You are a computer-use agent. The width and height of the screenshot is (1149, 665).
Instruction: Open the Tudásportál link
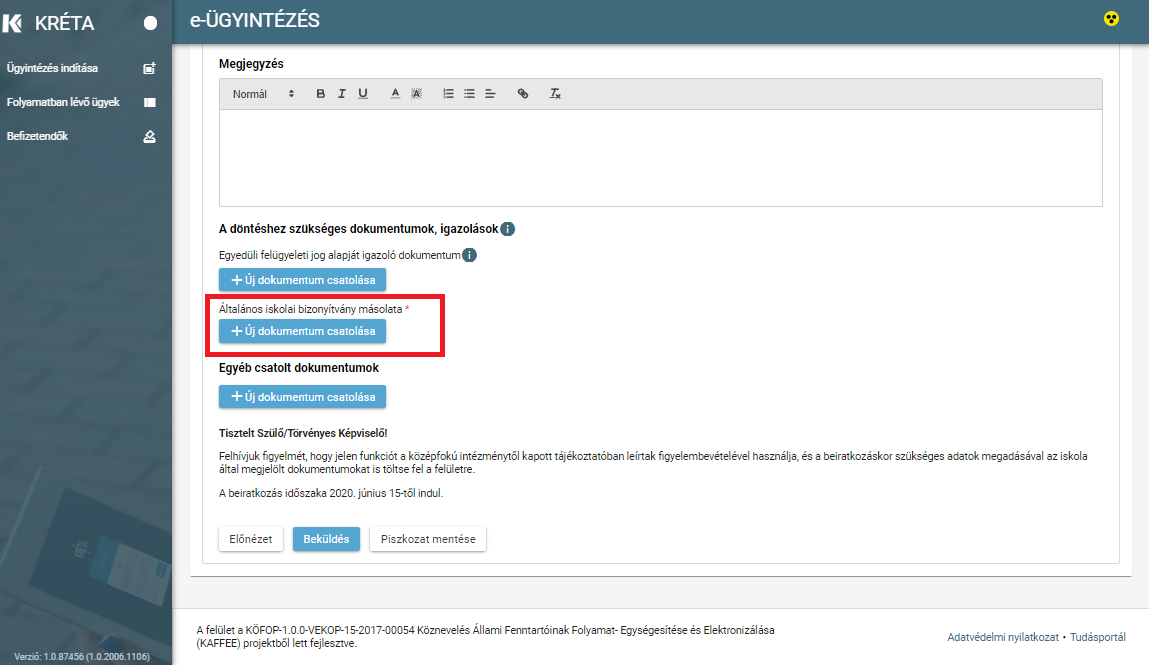click(1098, 637)
